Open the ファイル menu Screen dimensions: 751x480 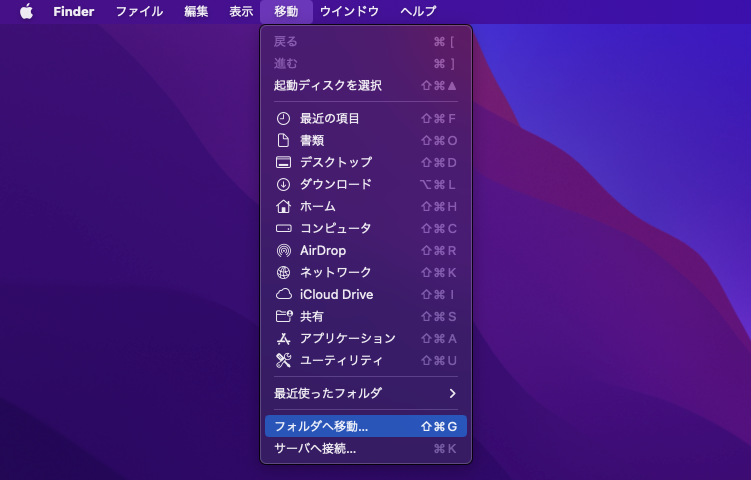(x=139, y=11)
